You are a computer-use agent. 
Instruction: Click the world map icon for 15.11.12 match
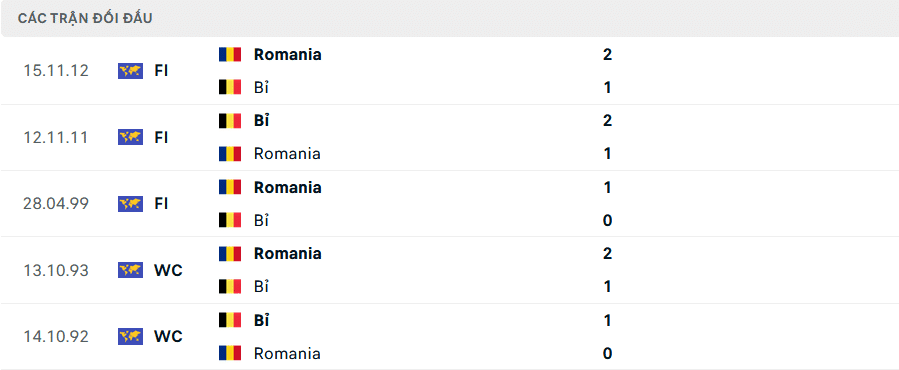pos(130,71)
